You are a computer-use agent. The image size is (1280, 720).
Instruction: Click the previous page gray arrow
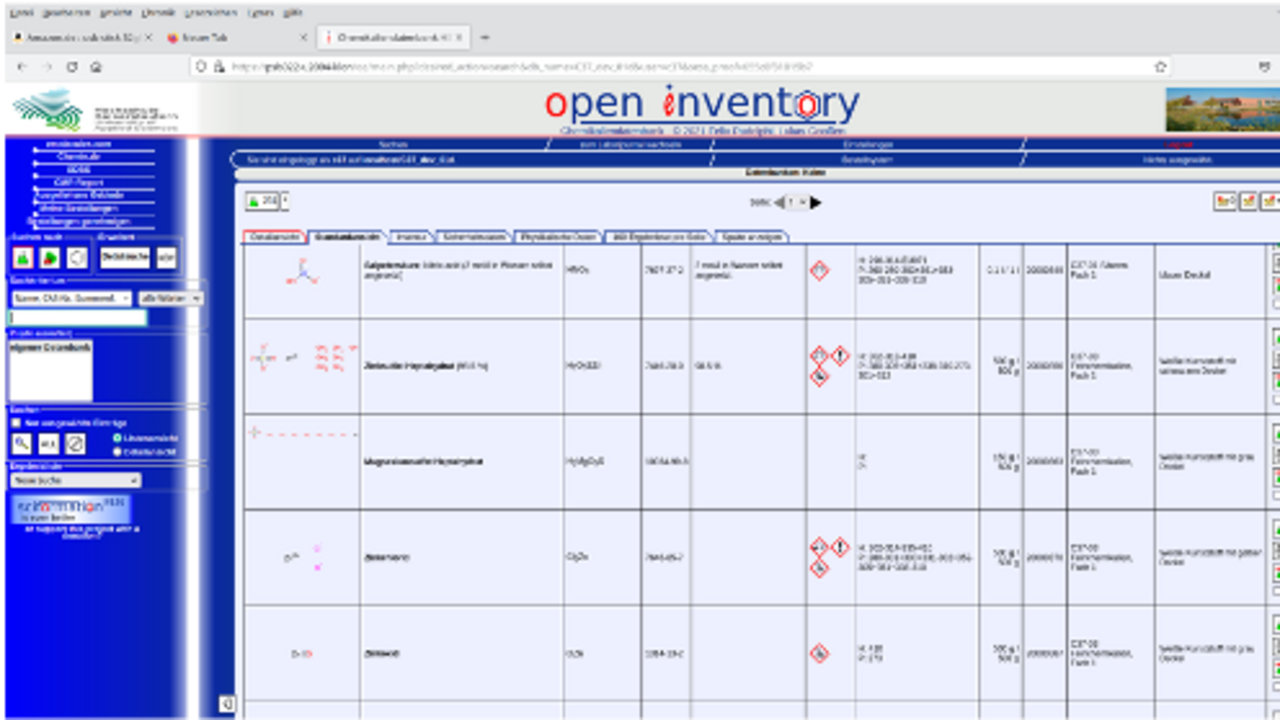778,203
